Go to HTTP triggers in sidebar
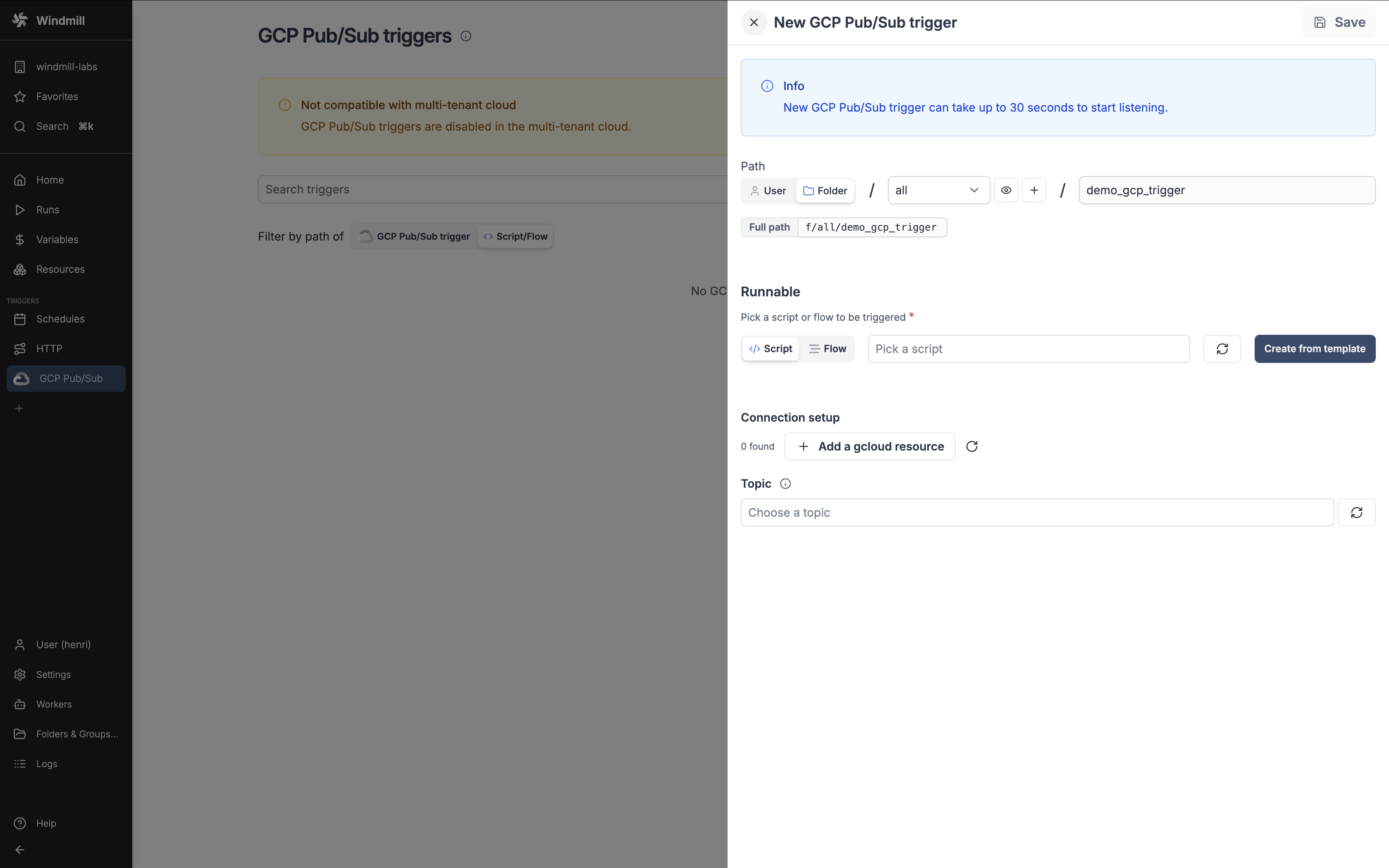The height and width of the screenshot is (868, 1389). [x=49, y=348]
